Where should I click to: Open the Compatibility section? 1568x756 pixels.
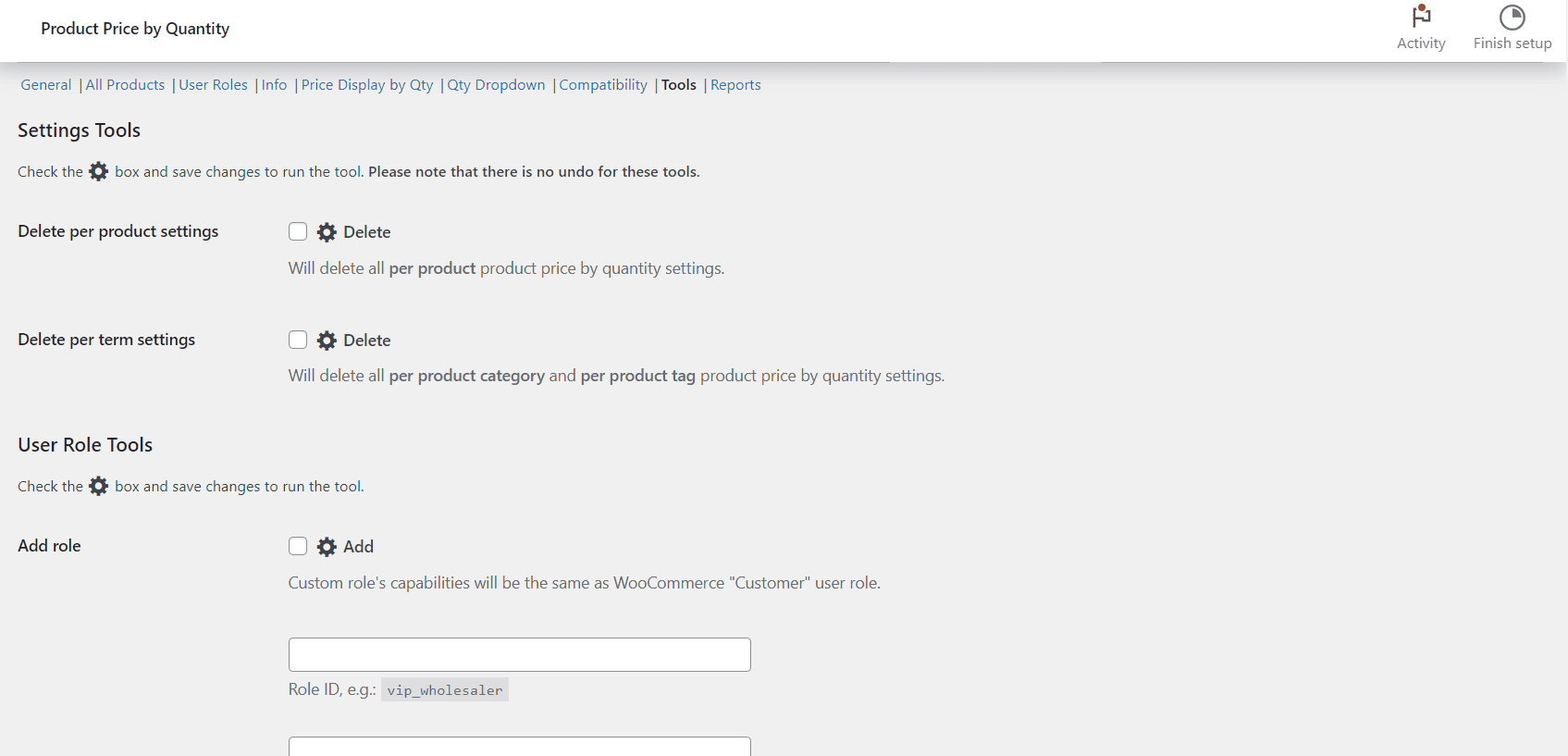tap(603, 85)
